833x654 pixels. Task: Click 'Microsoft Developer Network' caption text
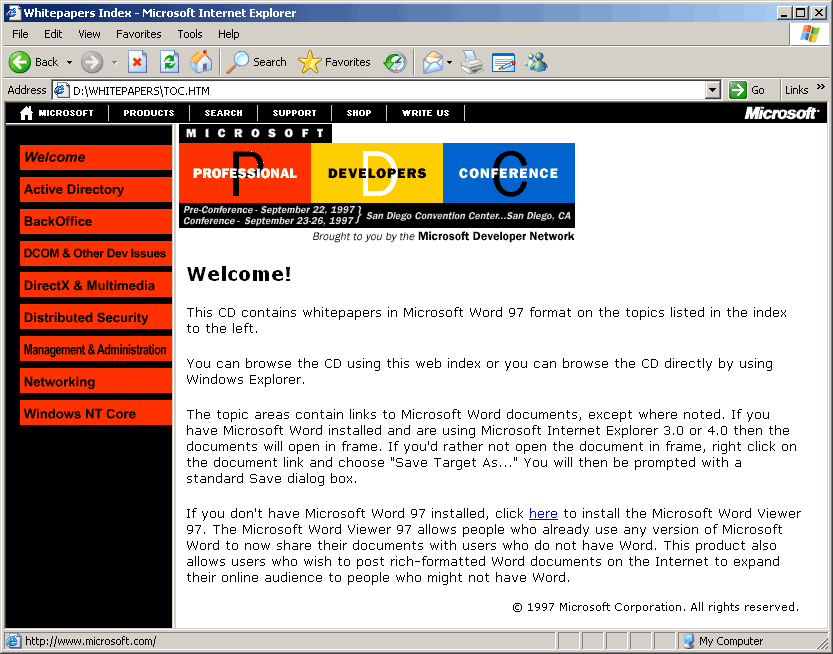pyautogui.click(x=496, y=236)
